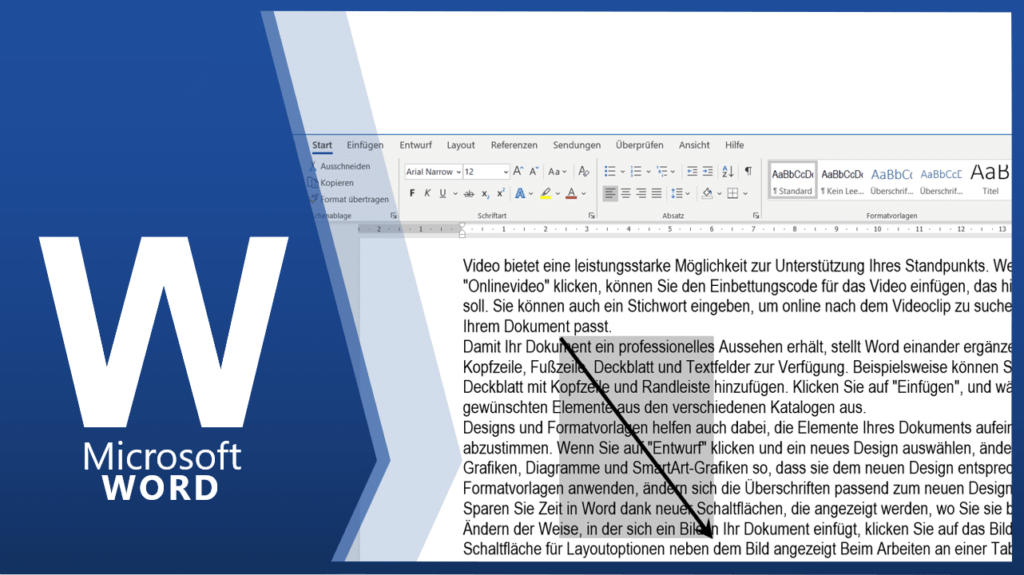1024x575 pixels.
Task: Center align the paragraph
Action: pos(626,193)
